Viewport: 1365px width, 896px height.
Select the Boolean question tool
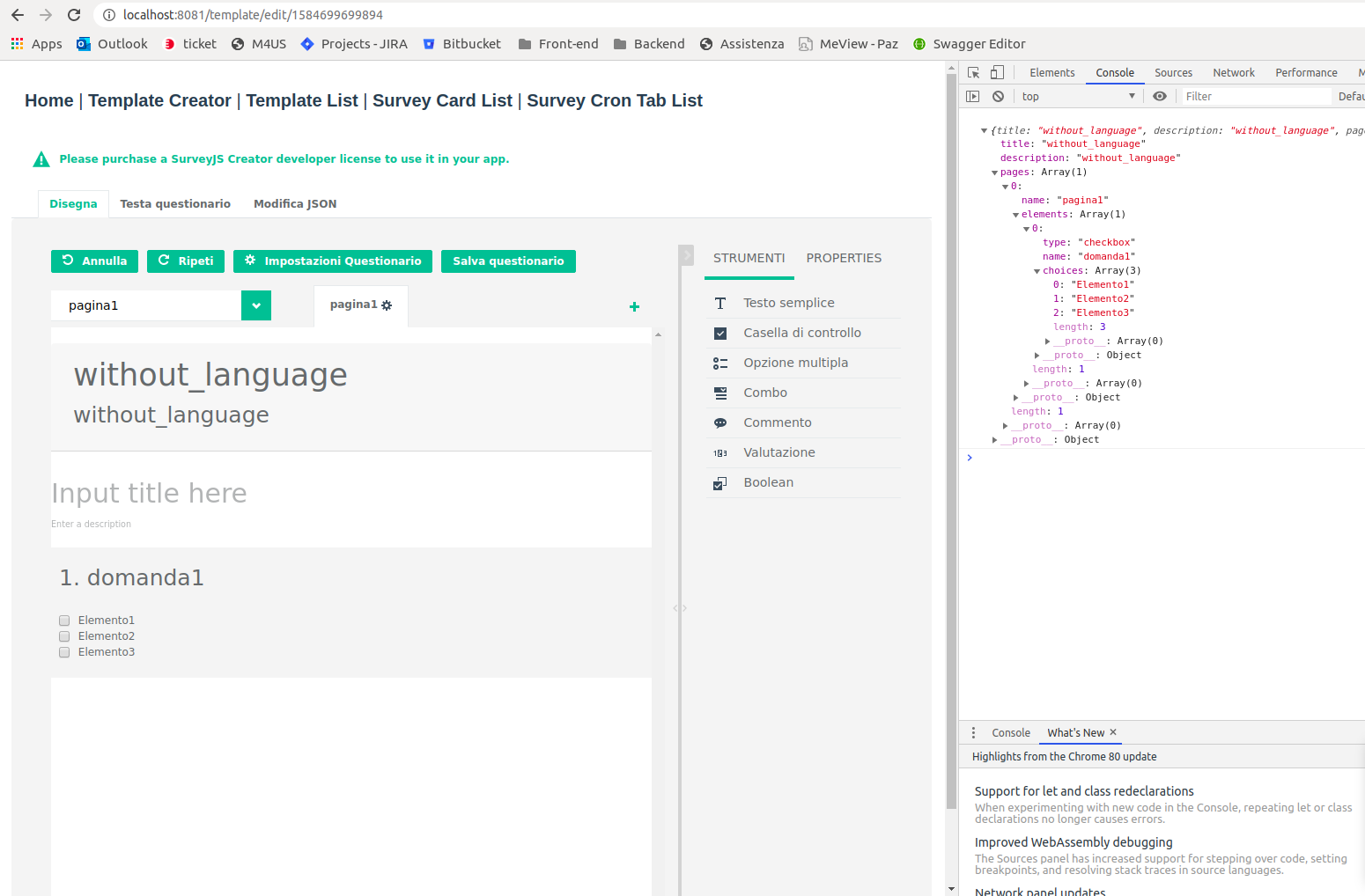pyautogui.click(x=767, y=482)
